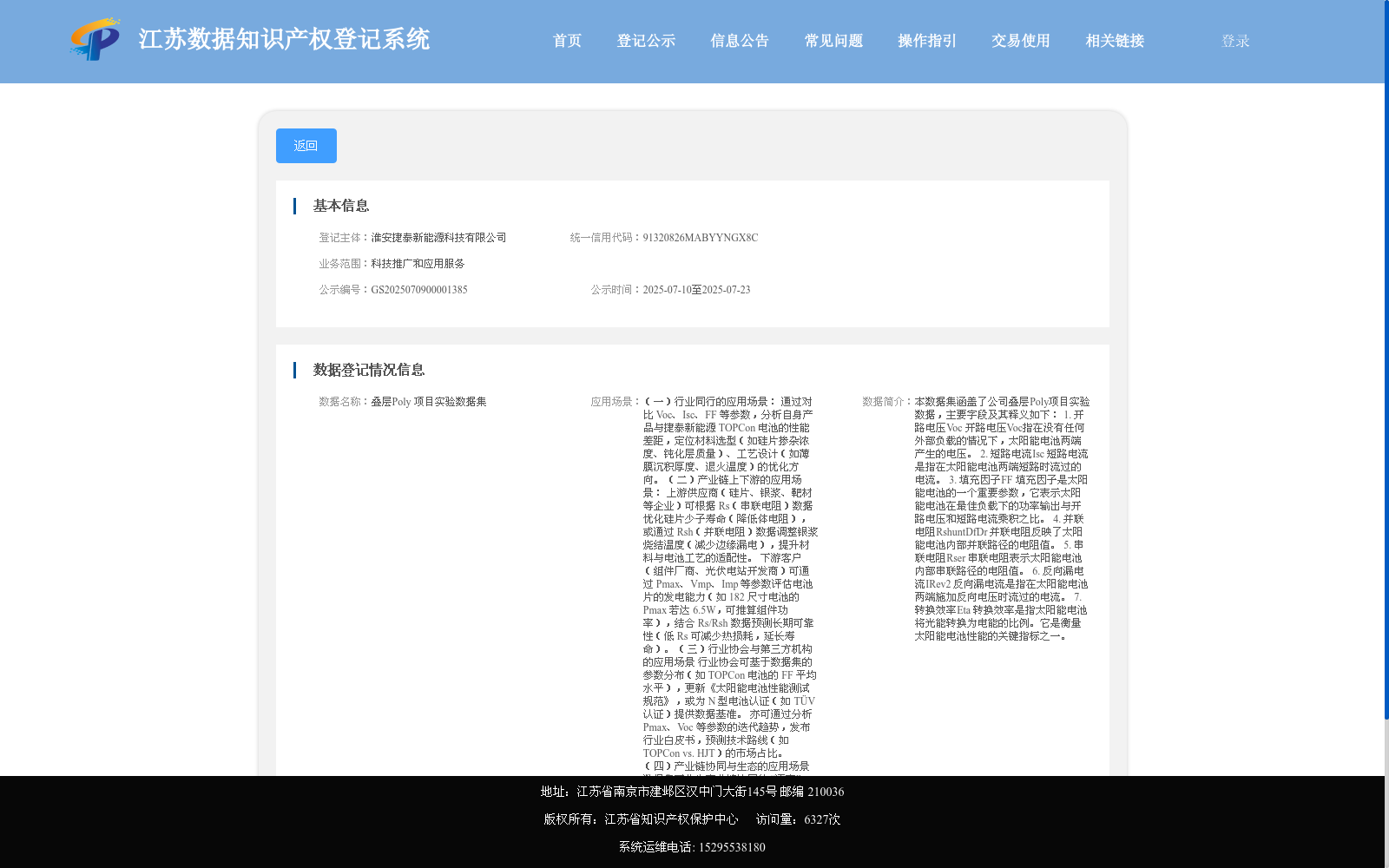The width and height of the screenshot is (1389, 868).
Task: Select data name 叠层Poly 项目实验数据集
Action: tap(429, 402)
